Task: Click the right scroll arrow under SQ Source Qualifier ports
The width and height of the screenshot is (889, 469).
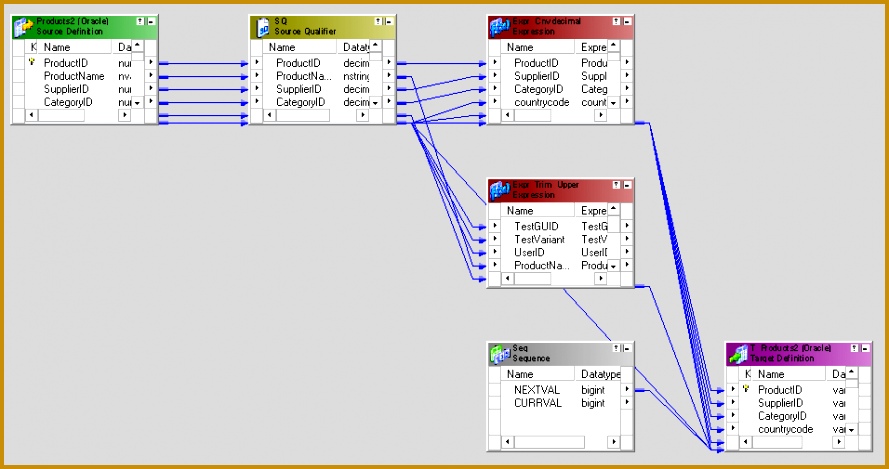Action: [x=363, y=115]
